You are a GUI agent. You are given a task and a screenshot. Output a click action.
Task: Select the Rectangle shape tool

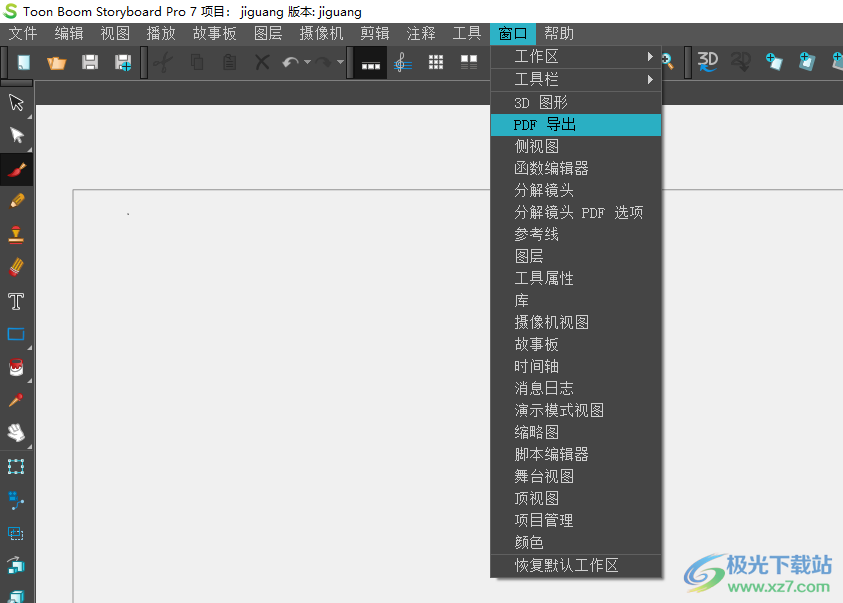tap(16, 334)
